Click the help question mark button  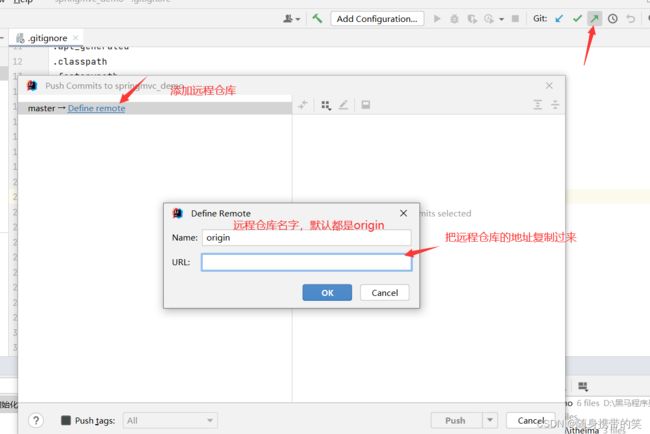coord(36,420)
